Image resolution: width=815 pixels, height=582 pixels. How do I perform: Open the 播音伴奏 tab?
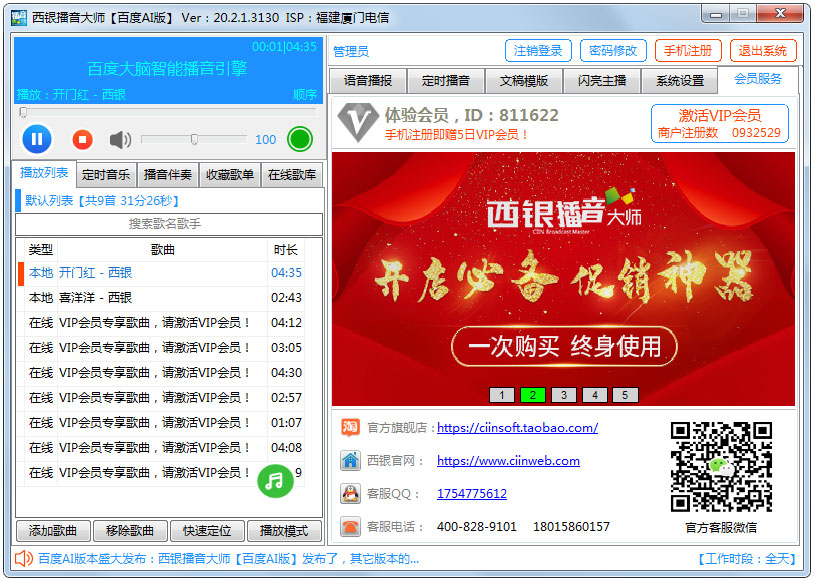coord(167,175)
